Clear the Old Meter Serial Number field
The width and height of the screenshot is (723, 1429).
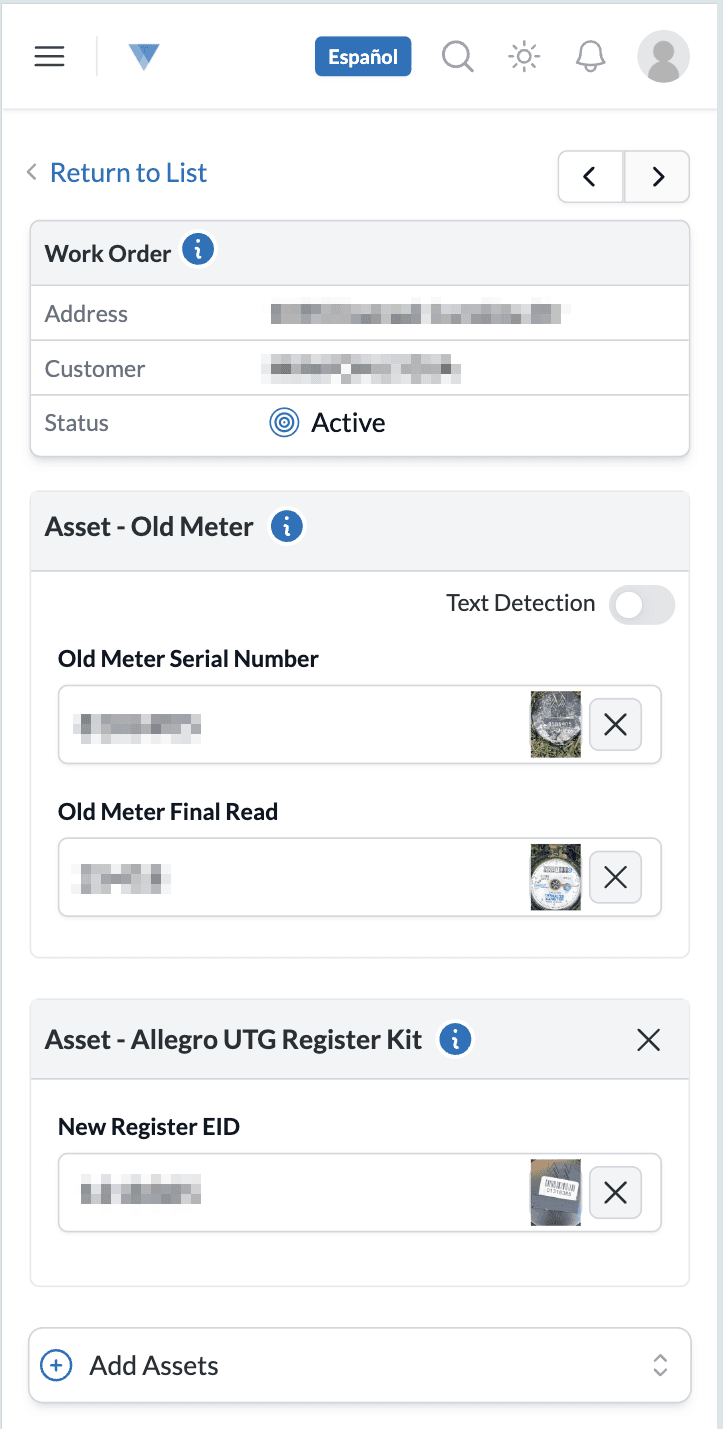coord(615,724)
